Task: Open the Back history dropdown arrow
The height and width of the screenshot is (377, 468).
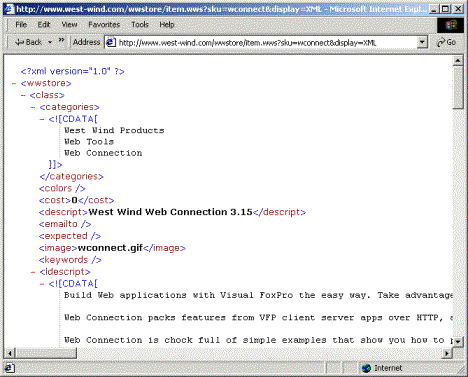Action: pos(50,42)
